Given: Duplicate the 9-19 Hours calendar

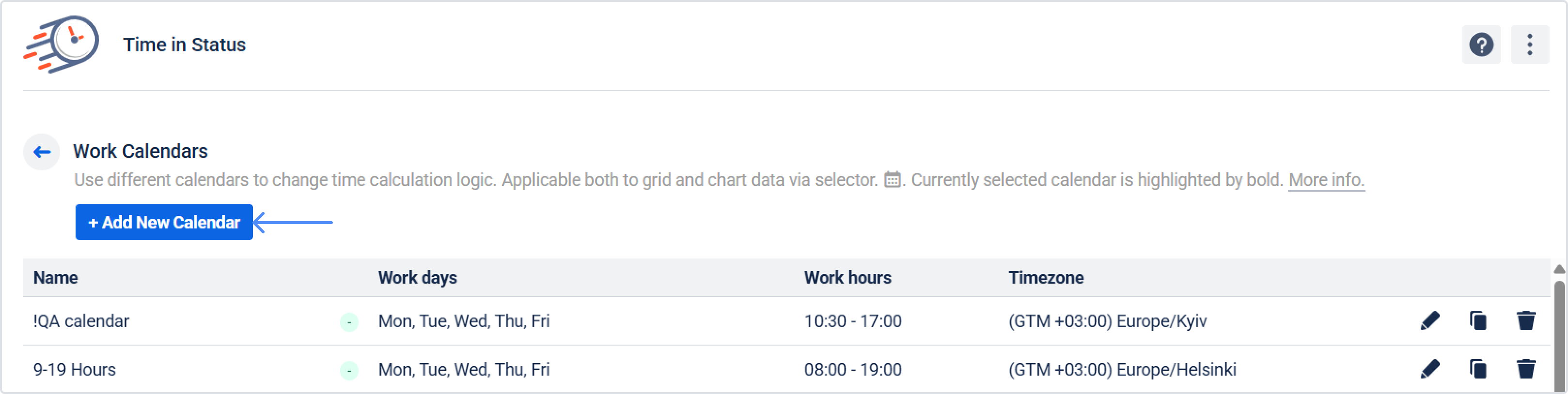Looking at the screenshot, I should click(1477, 369).
